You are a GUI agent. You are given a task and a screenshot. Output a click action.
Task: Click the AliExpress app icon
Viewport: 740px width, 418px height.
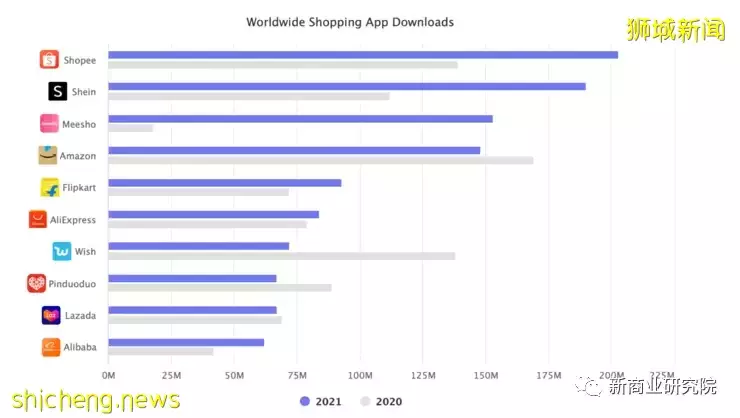38,219
